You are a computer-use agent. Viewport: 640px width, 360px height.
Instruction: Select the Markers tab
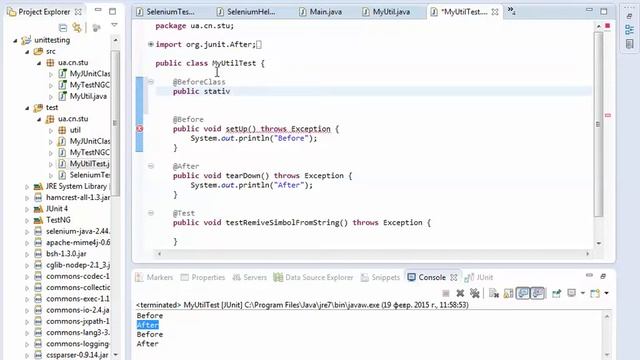pyautogui.click(x=154, y=278)
